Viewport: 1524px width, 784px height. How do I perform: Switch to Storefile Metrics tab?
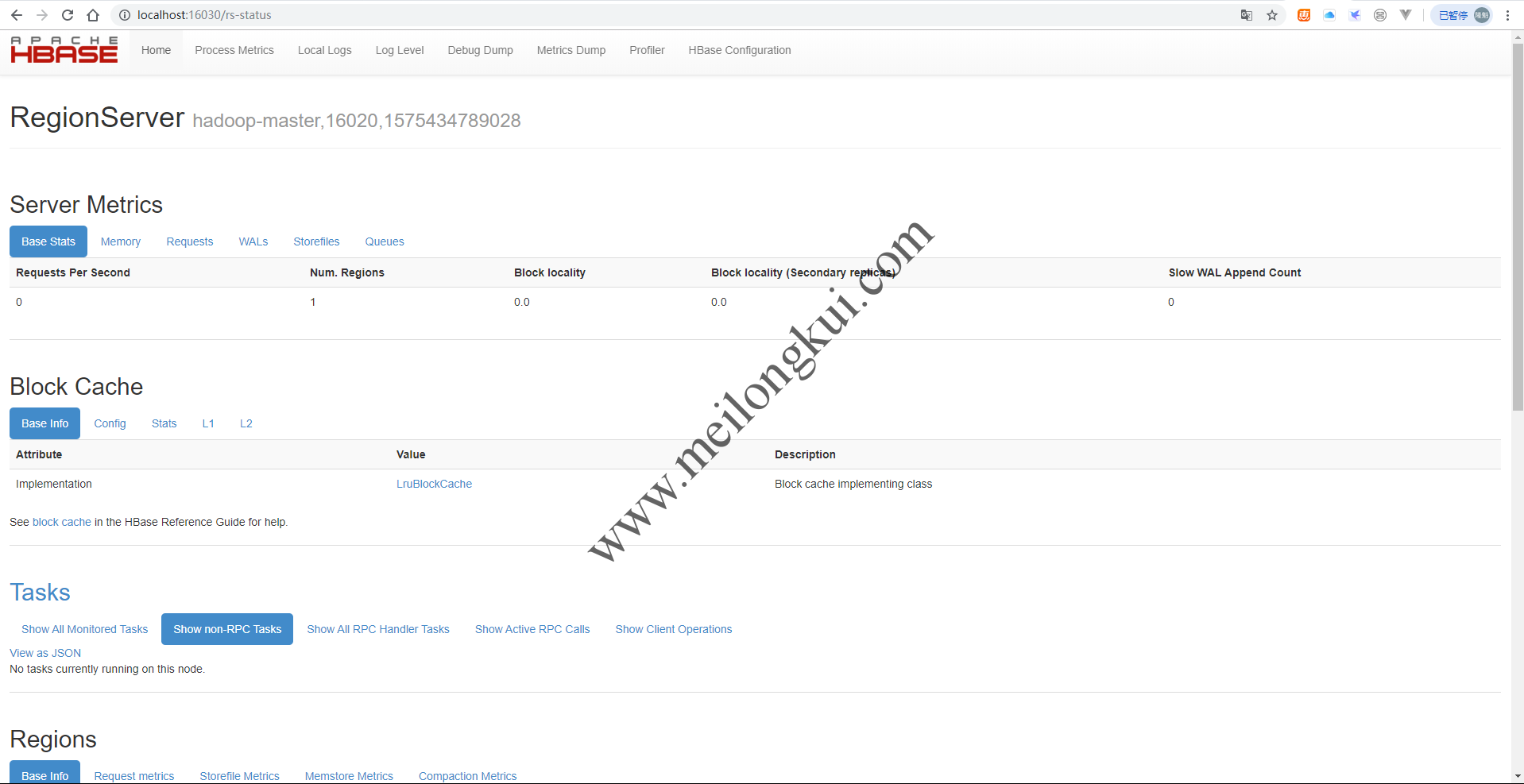tap(239, 774)
